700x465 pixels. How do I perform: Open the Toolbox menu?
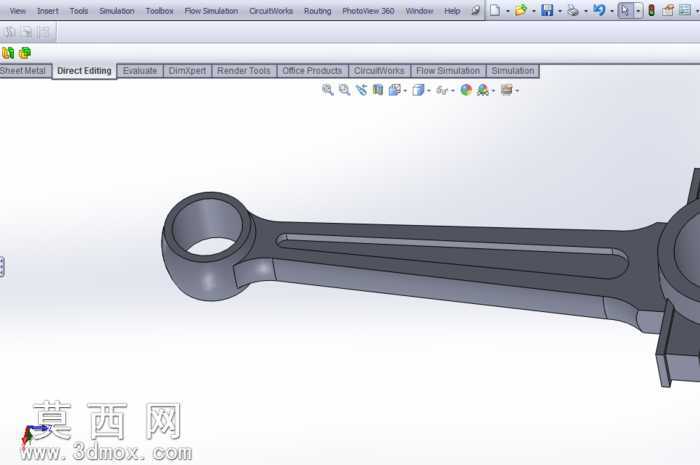(159, 11)
